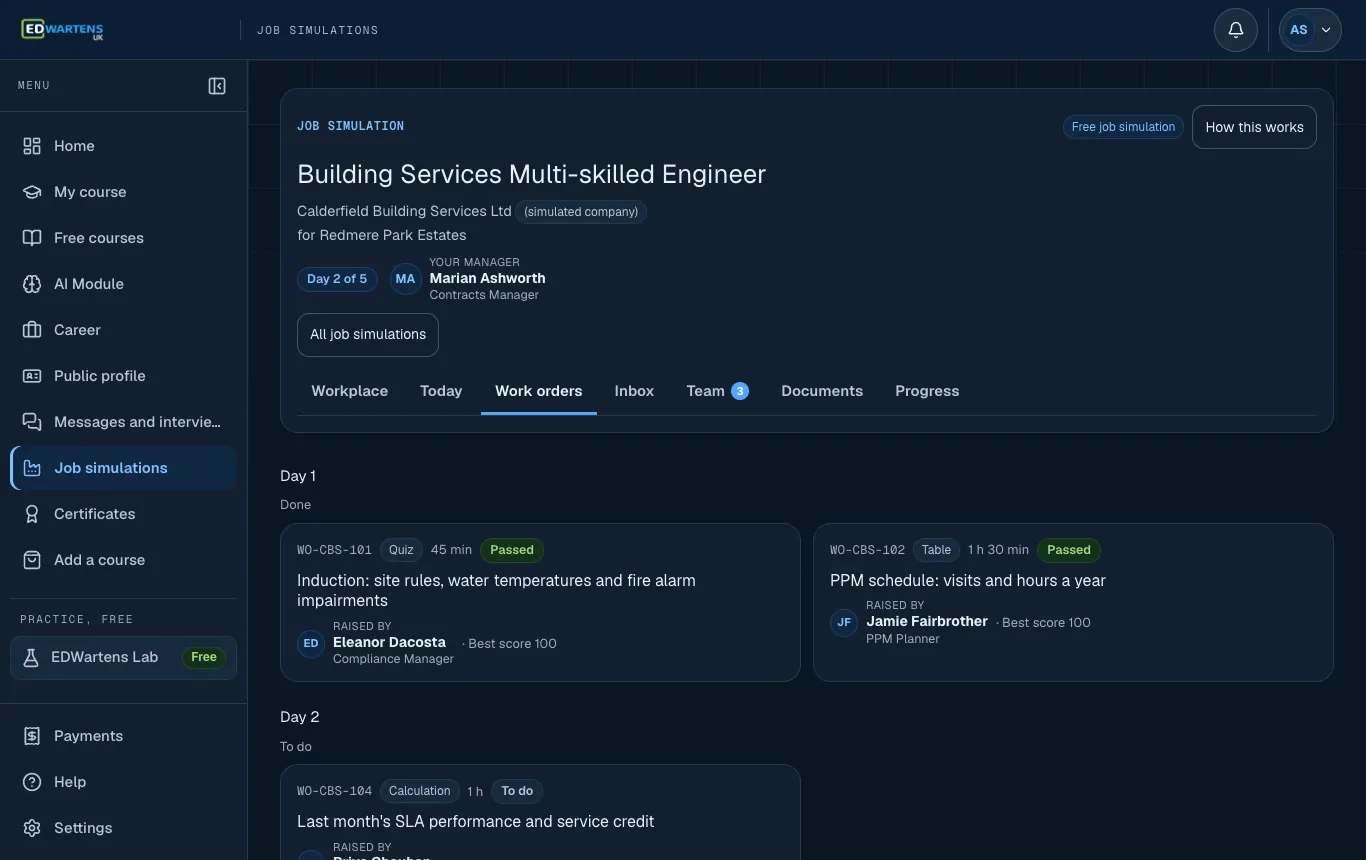This screenshot has height=860, width=1366.
Task: Click the MA manager avatar
Action: tap(405, 279)
